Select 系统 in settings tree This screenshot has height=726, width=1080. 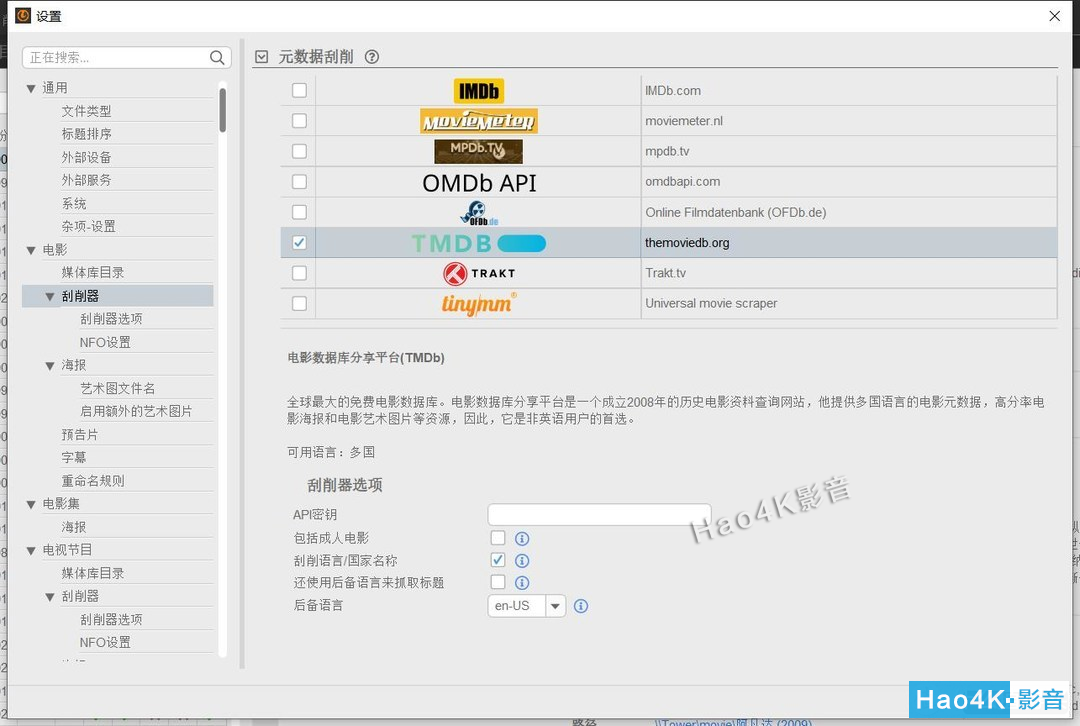(74, 203)
